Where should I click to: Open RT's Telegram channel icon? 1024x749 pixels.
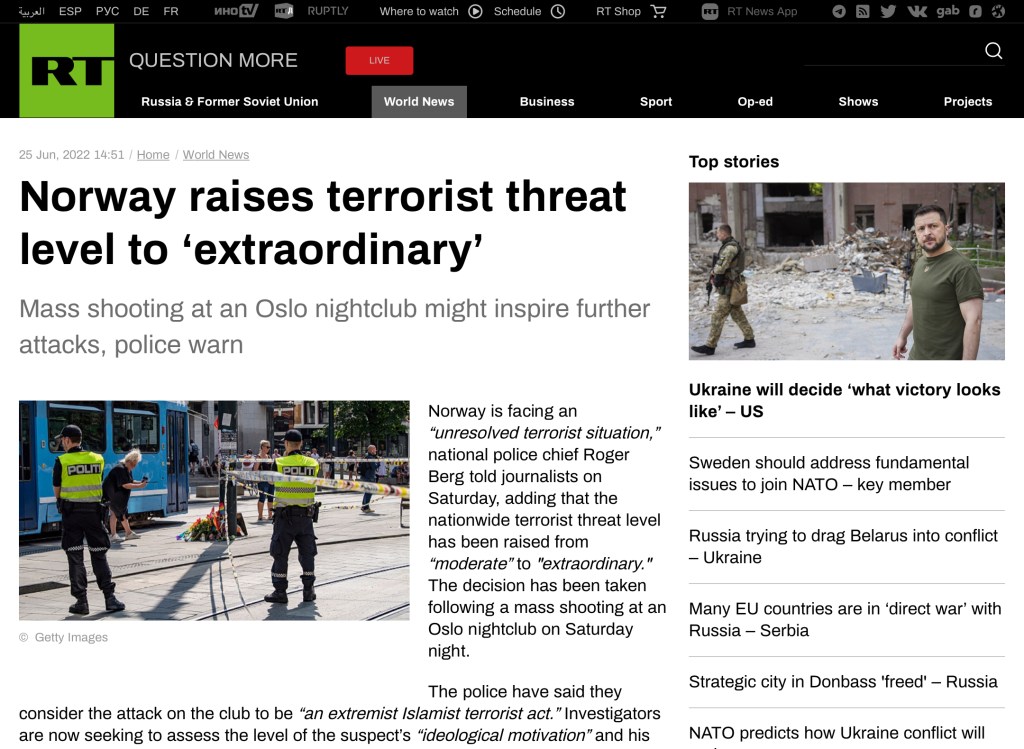point(838,12)
